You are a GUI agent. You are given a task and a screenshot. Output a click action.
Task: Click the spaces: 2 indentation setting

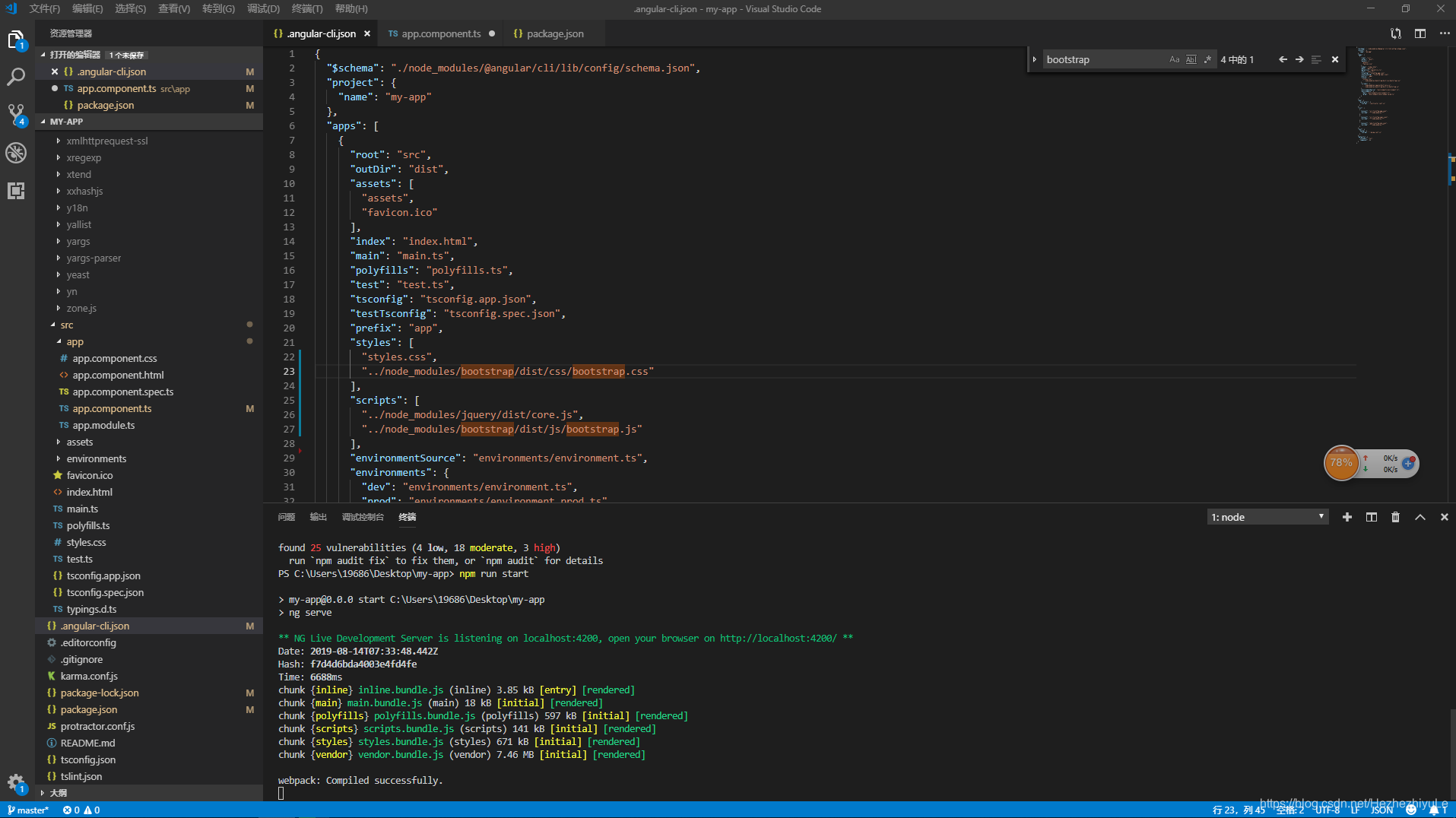click(x=1289, y=810)
